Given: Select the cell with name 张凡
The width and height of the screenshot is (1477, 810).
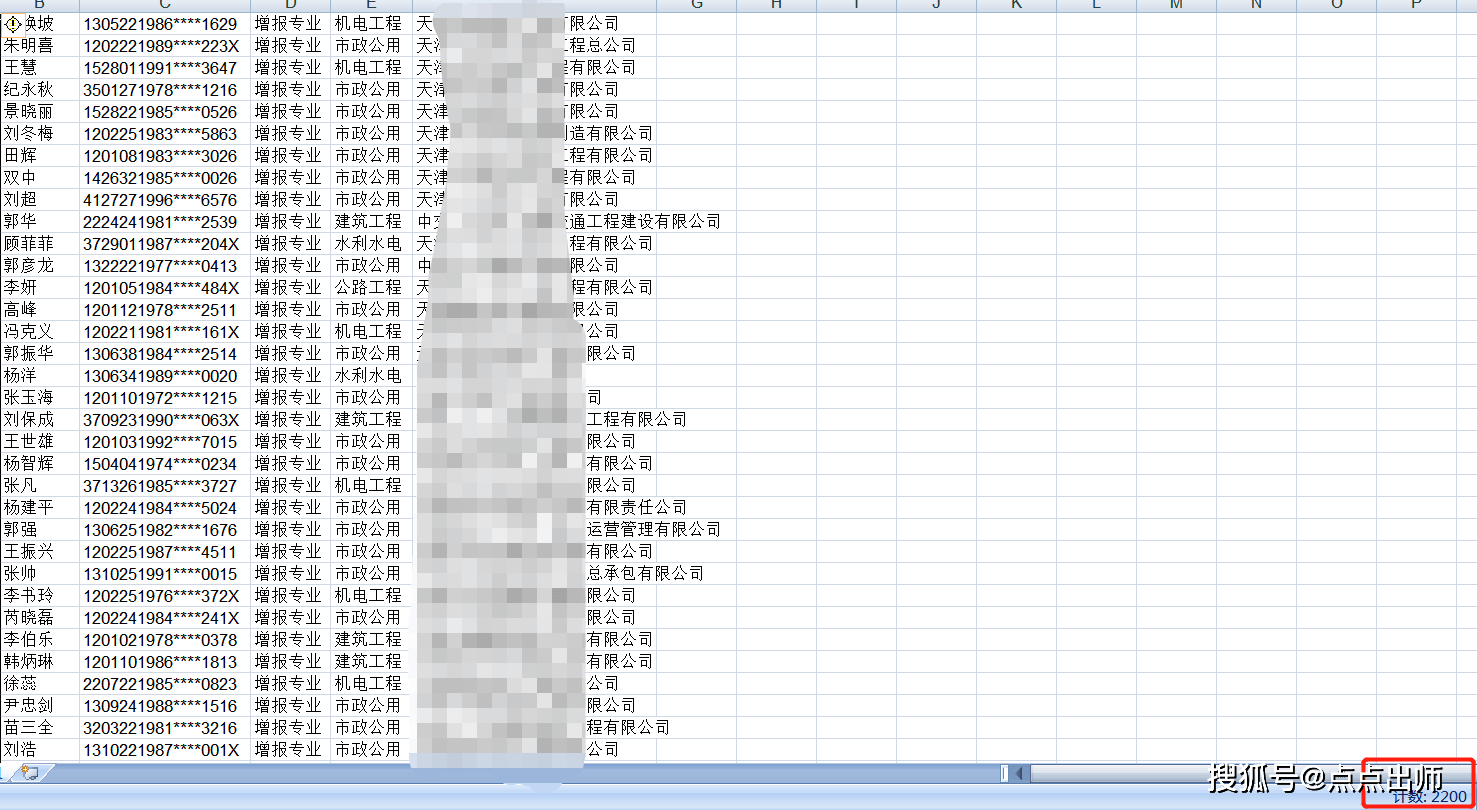Looking at the screenshot, I should 40,485.
